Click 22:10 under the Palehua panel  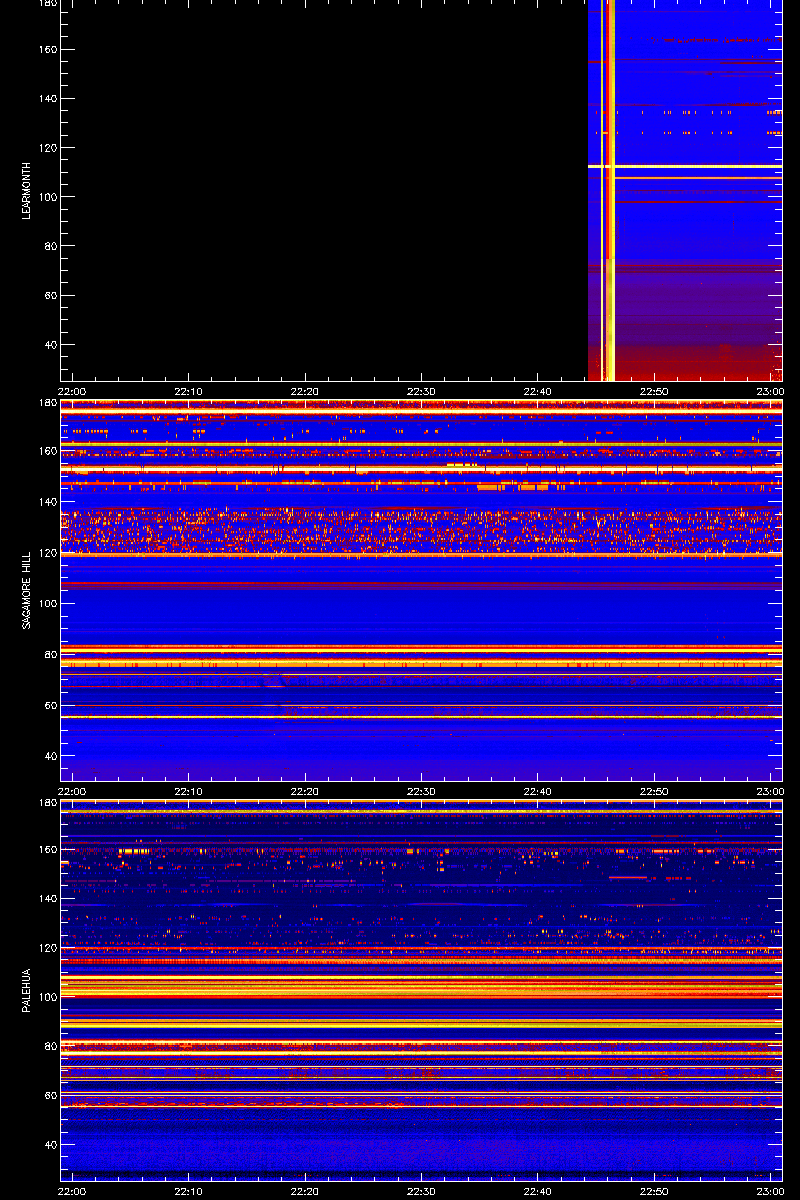pos(189,1191)
